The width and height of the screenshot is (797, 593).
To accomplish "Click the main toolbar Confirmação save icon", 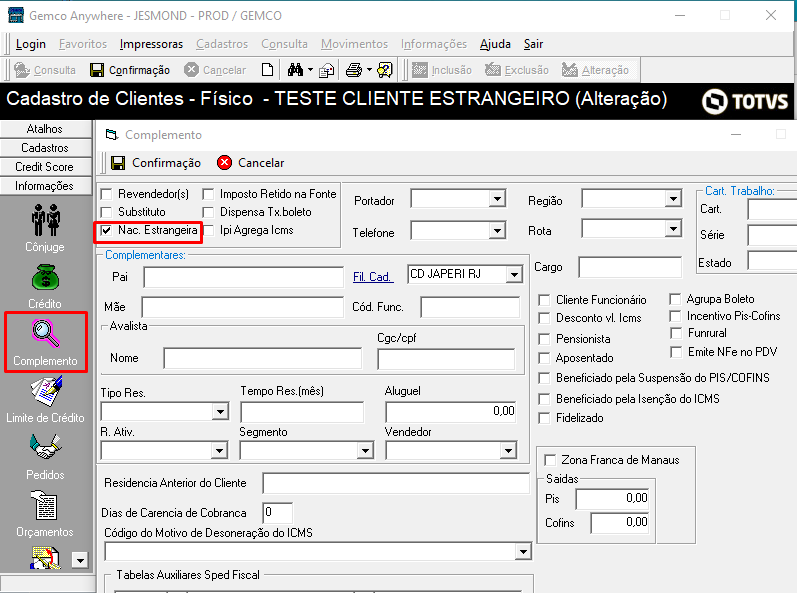I will coord(97,70).
